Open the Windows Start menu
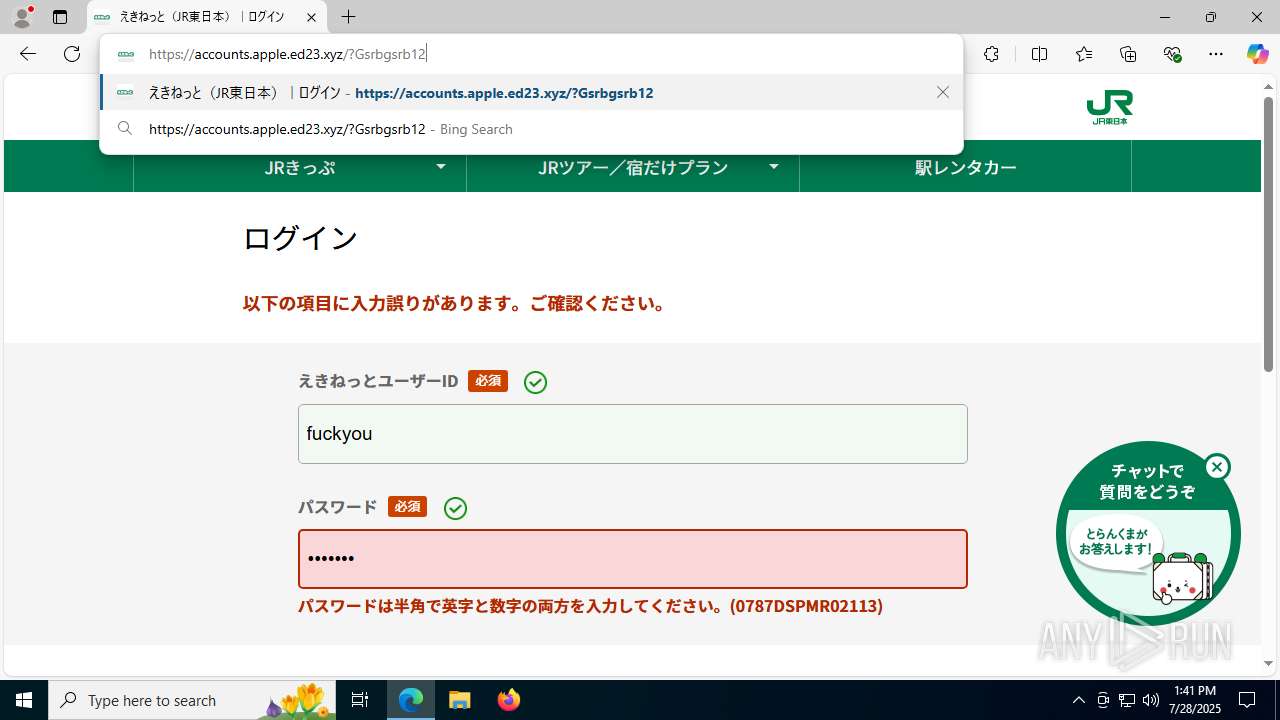 (24, 700)
